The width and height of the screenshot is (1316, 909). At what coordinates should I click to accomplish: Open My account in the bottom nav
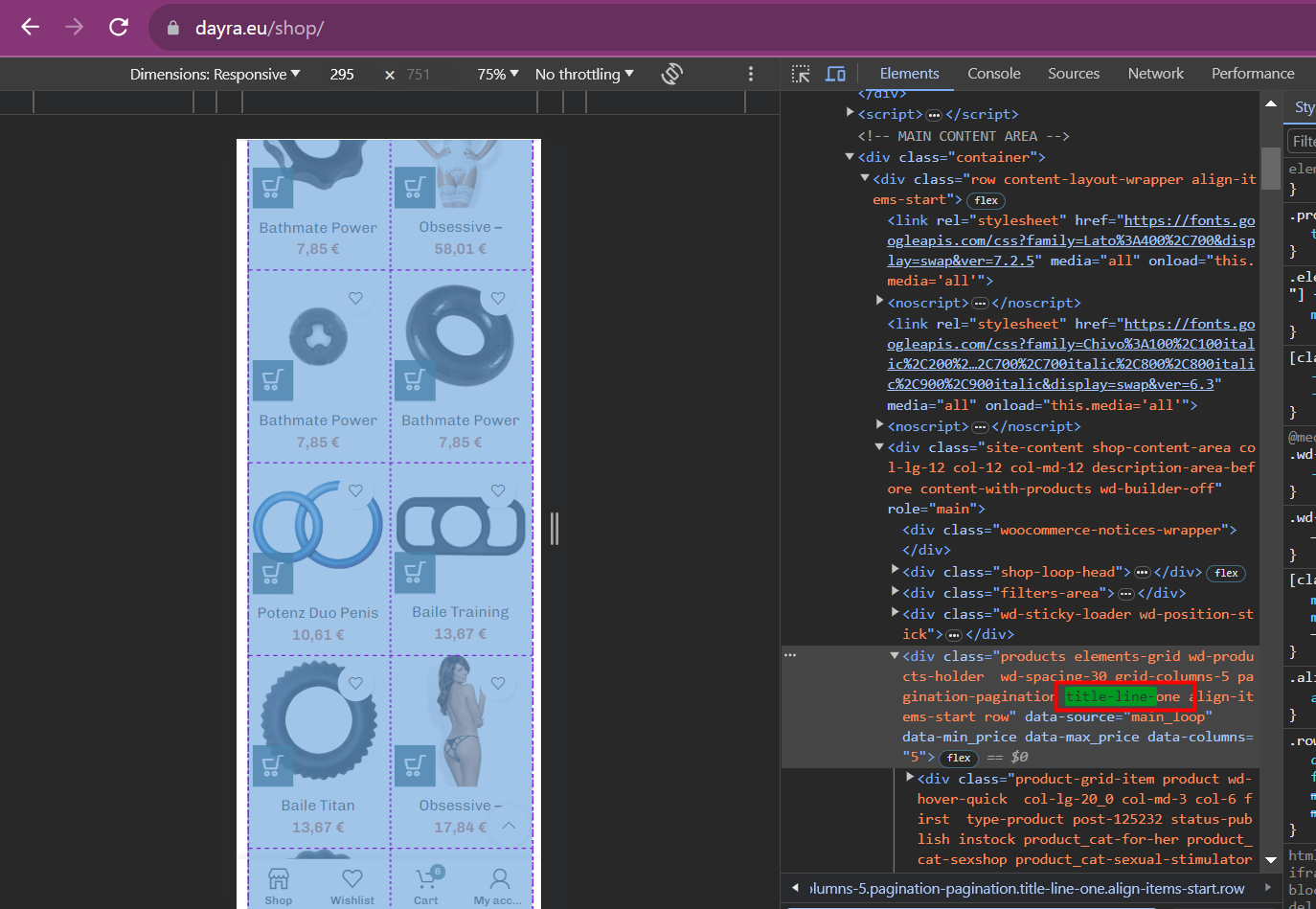[498, 886]
